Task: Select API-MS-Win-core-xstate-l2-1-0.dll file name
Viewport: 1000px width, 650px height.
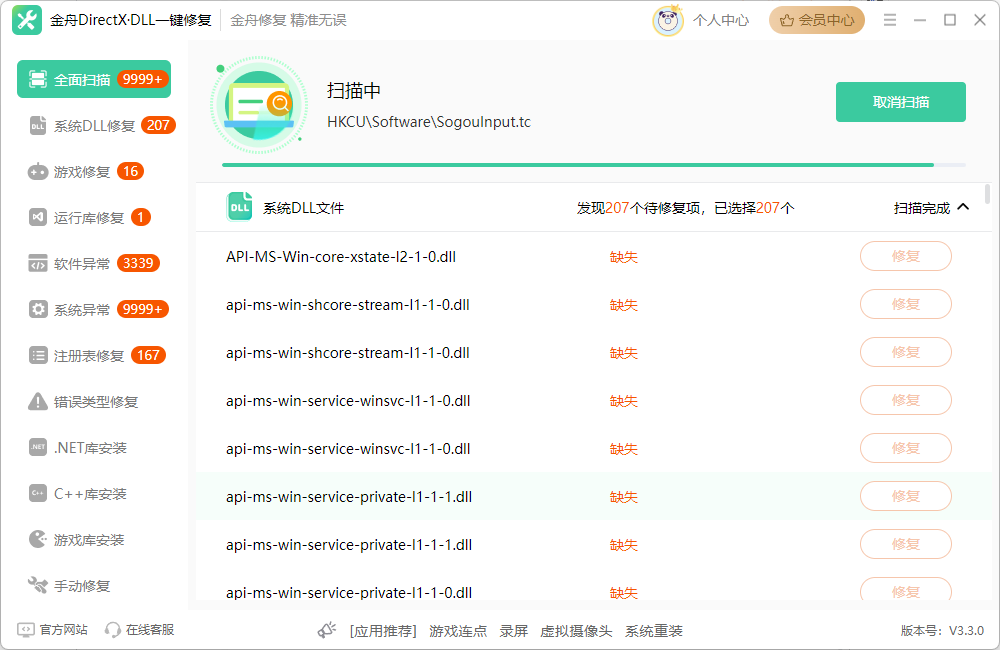Action: 341,257
